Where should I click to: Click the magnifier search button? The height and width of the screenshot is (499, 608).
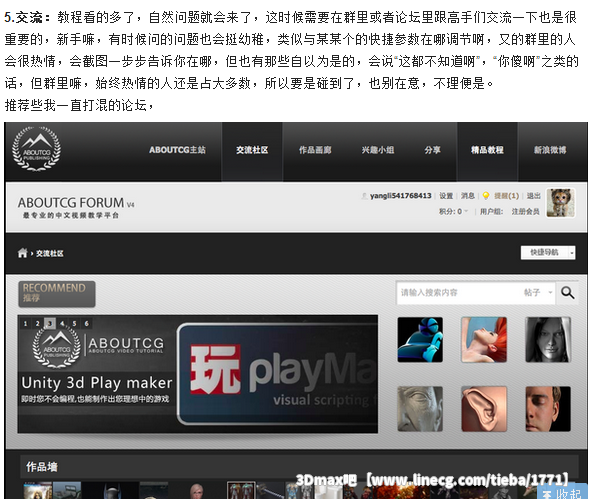tap(567, 293)
